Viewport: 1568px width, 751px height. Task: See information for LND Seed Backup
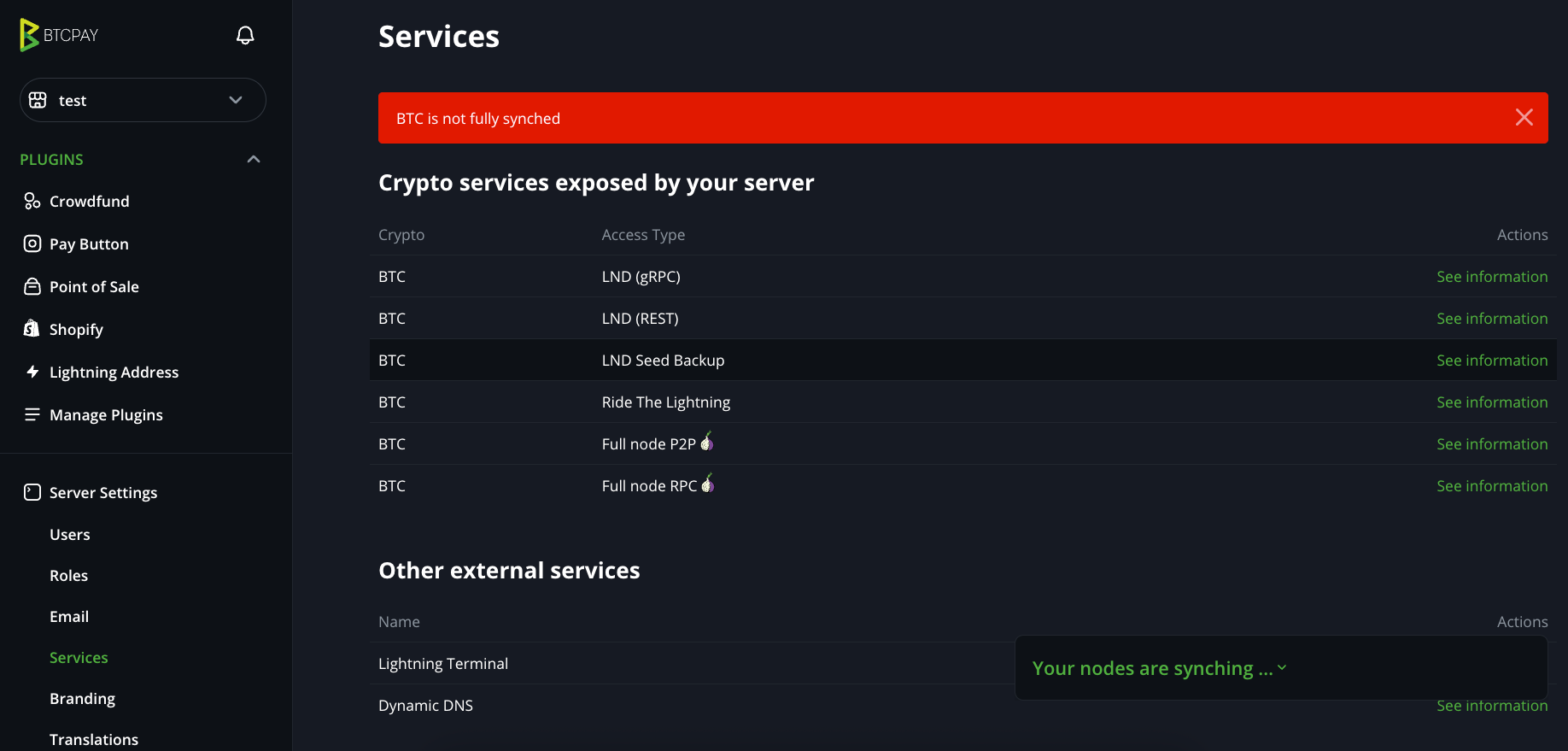tap(1492, 360)
